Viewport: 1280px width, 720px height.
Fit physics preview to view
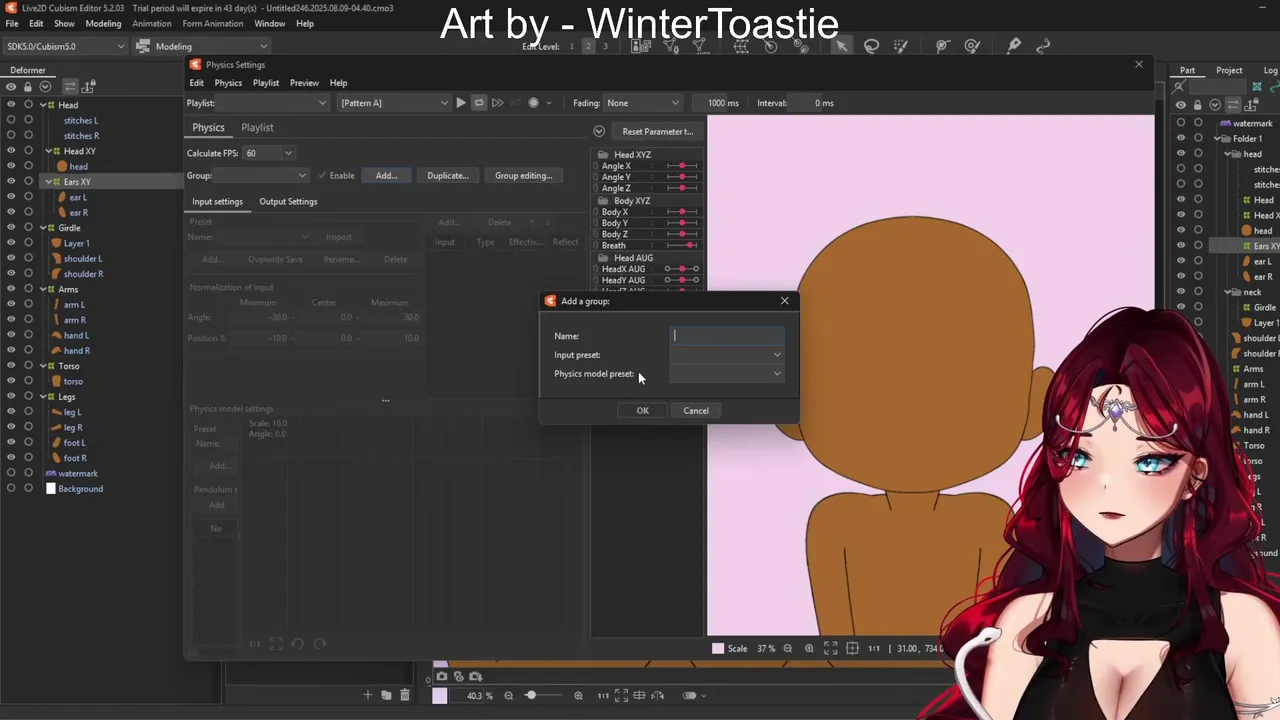(831, 649)
